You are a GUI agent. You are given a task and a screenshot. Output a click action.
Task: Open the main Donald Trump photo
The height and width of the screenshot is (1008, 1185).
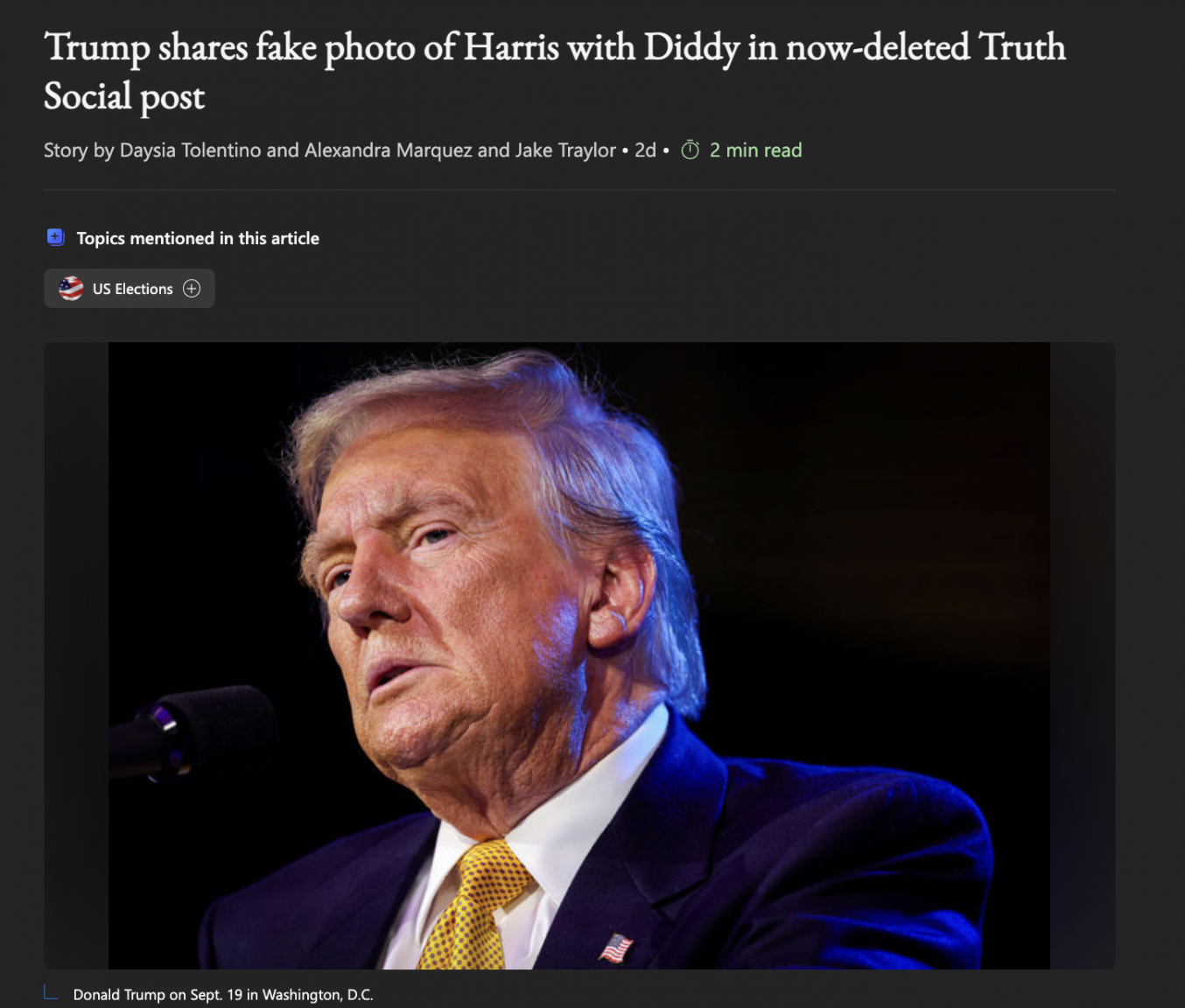(x=579, y=655)
